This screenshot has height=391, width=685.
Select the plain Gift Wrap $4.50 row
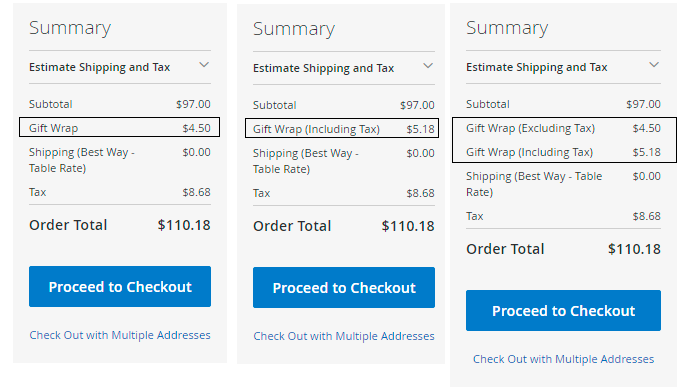coord(120,128)
